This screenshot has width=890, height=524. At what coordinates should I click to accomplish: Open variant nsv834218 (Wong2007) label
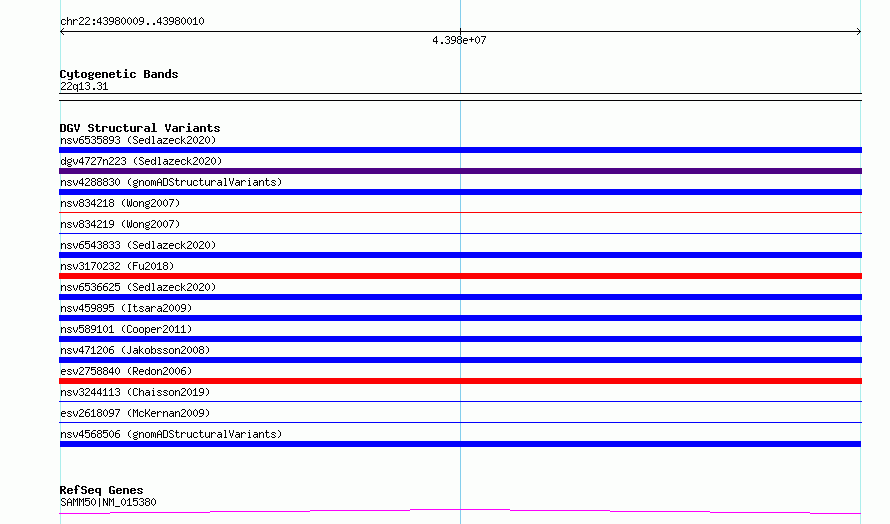[120, 203]
